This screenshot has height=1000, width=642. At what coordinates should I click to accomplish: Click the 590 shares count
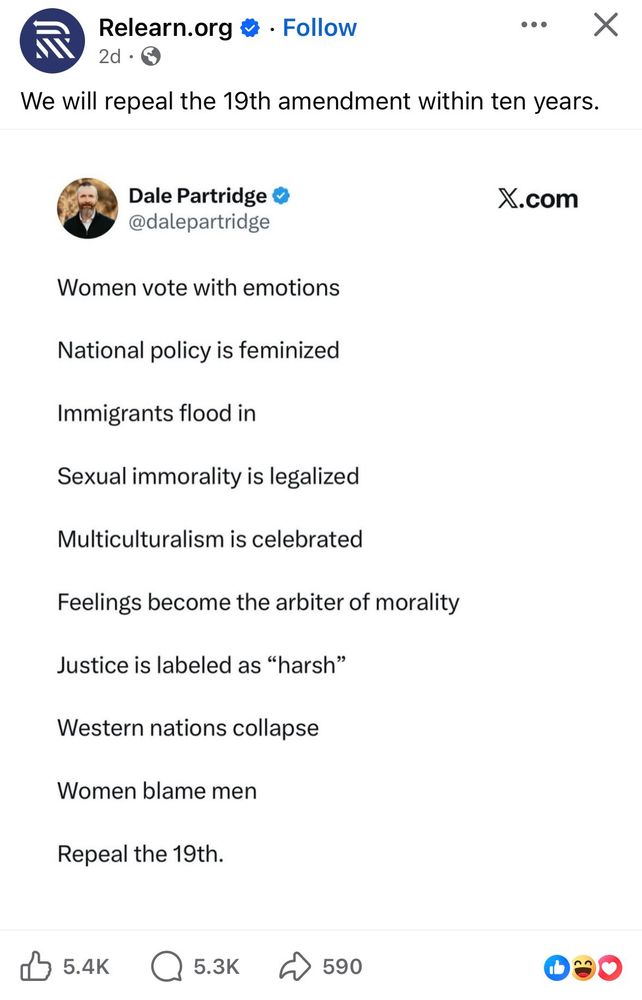(x=342, y=966)
